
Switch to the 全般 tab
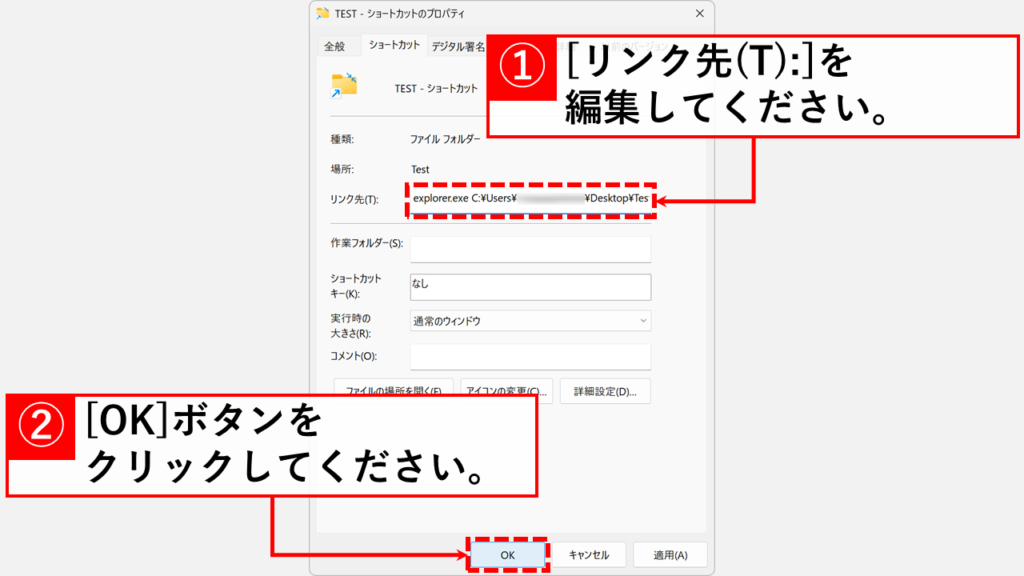pyautogui.click(x=334, y=46)
